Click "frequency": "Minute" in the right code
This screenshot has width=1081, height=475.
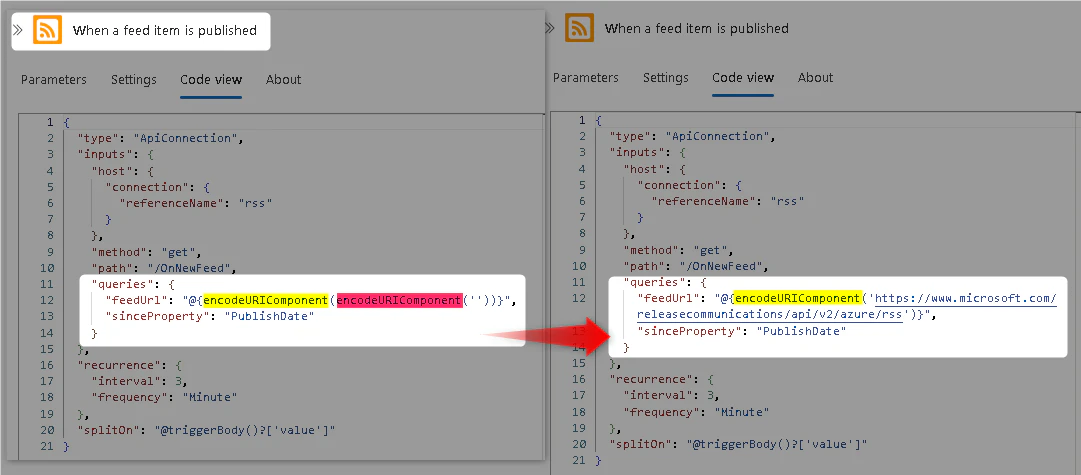(696, 412)
